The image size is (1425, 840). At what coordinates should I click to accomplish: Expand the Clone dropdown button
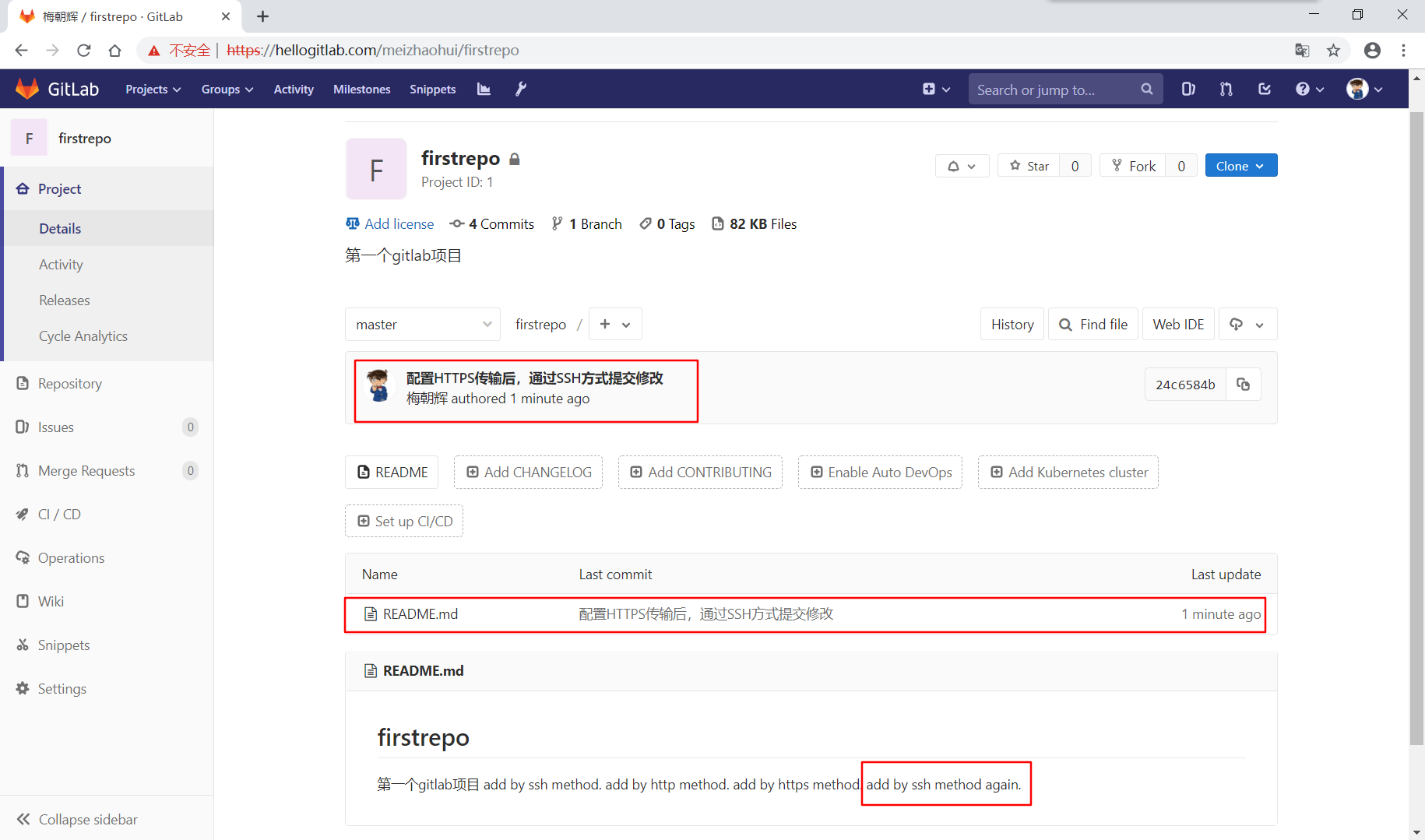pos(1240,166)
